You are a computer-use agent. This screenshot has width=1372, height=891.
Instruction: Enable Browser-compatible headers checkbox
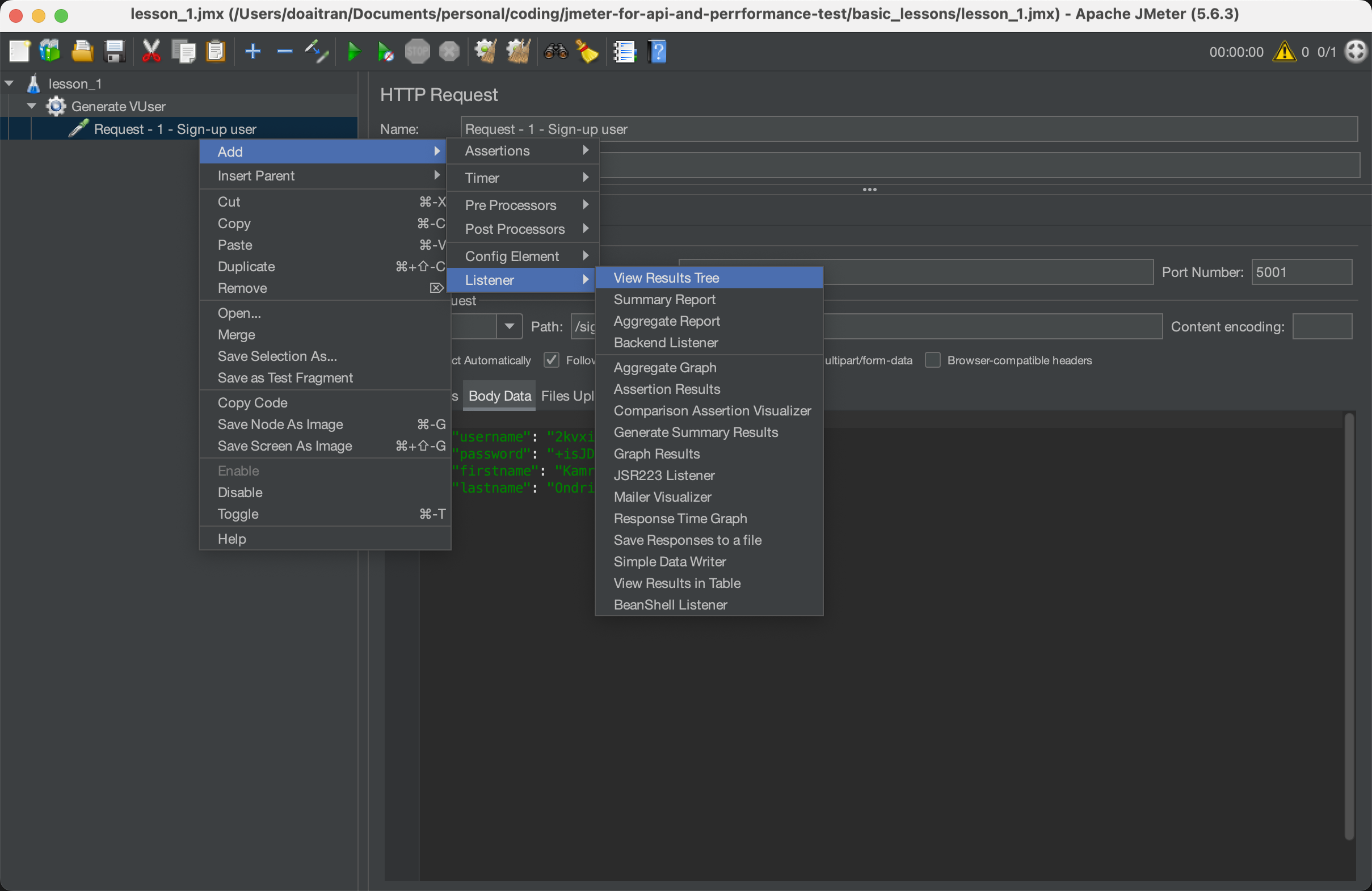coord(932,360)
